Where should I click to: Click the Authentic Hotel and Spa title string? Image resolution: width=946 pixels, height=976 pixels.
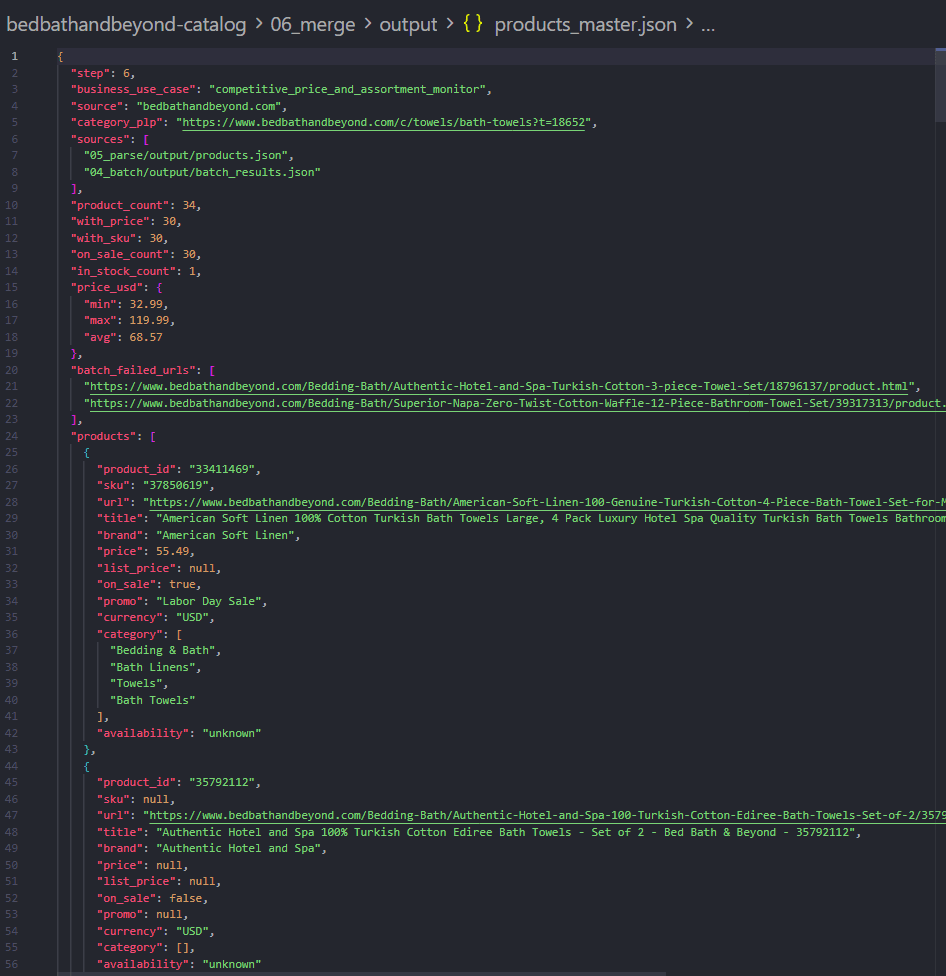[x=505, y=832]
